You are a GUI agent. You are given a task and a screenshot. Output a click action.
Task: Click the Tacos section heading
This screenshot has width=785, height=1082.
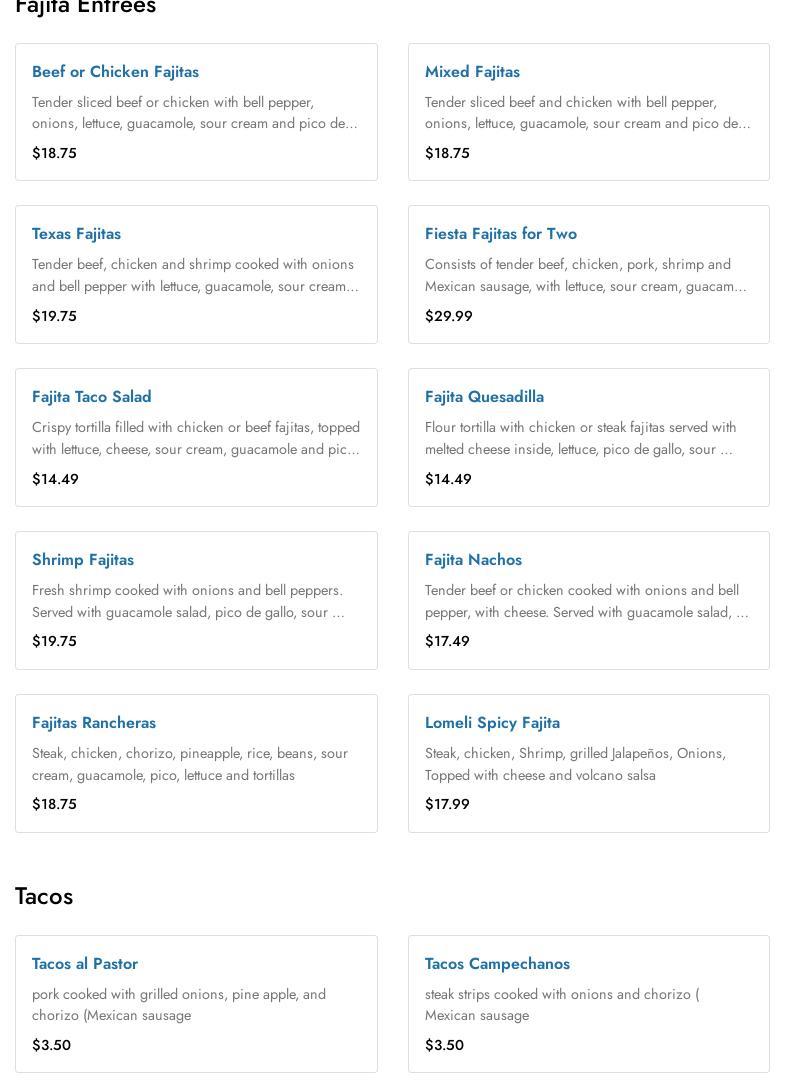(x=44, y=896)
